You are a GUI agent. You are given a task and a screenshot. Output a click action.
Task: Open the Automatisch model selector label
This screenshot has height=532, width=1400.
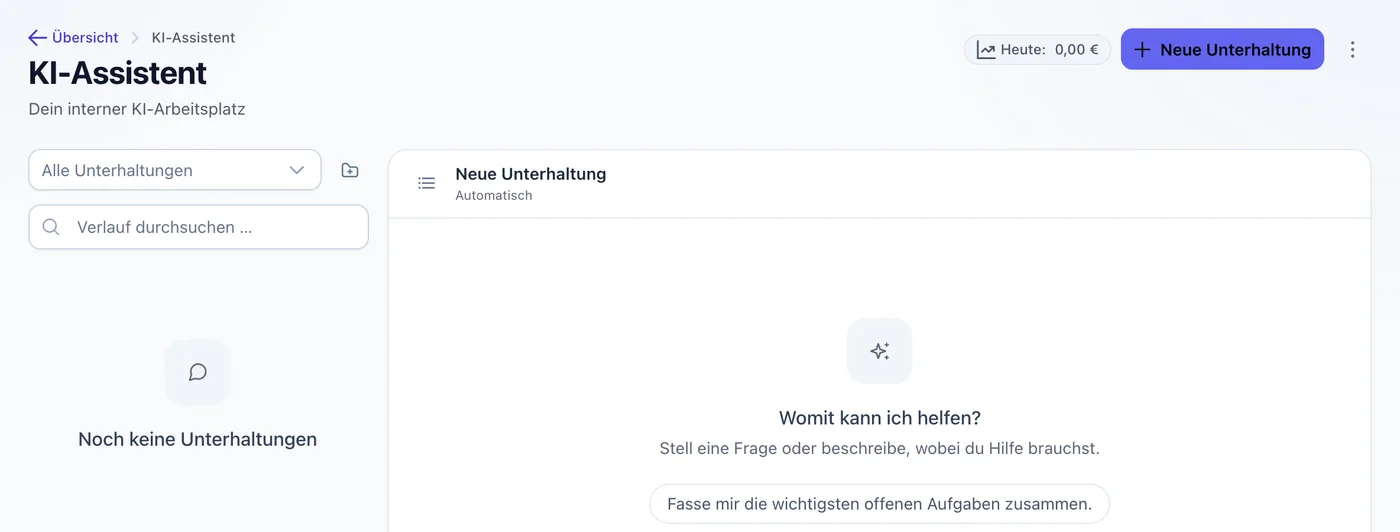(x=494, y=196)
